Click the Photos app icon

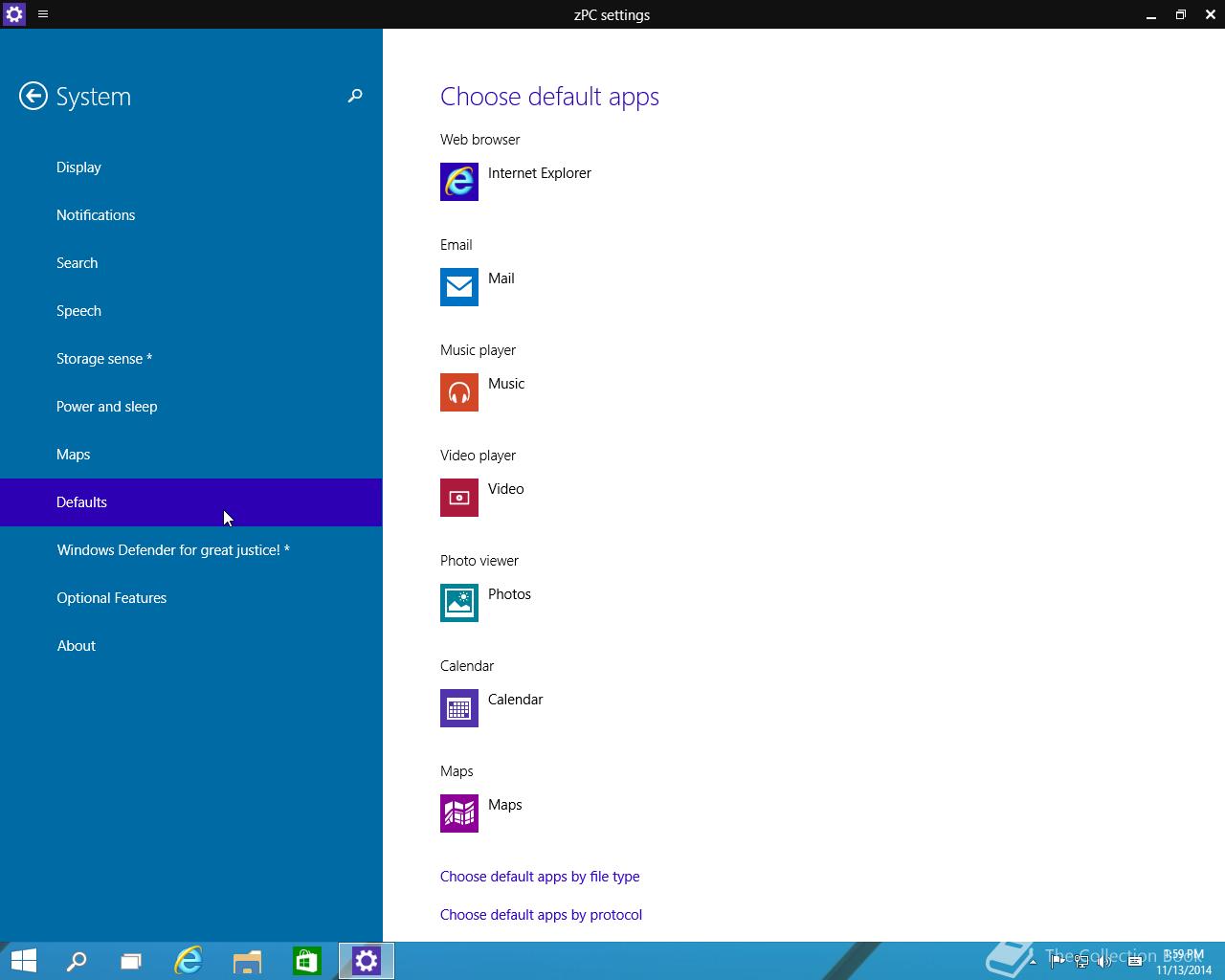pyautogui.click(x=459, y=603)
